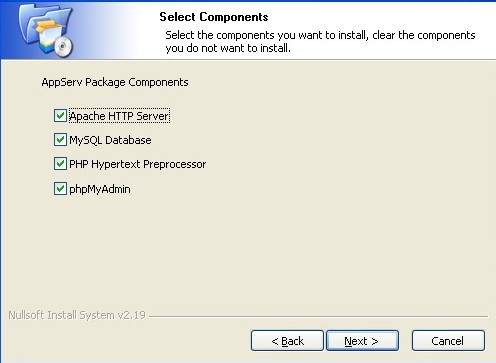Clear the phpMyAdmin checkbox

60,189
